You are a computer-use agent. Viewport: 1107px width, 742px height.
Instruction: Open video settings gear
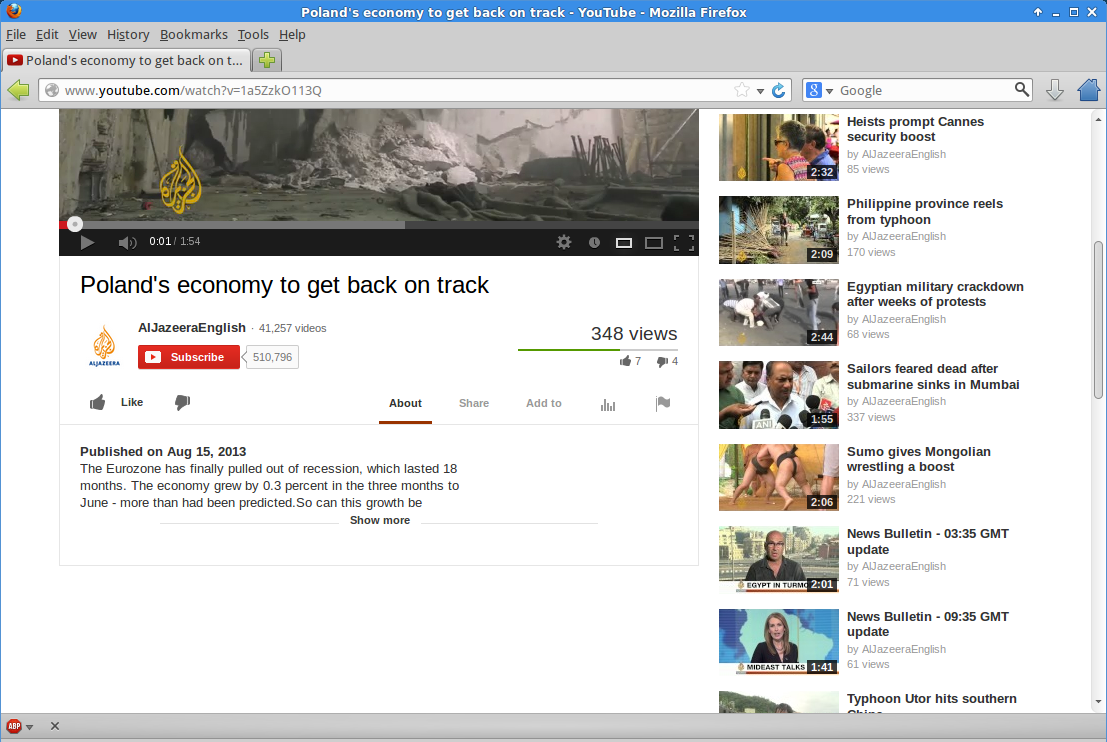(x=563, y=242)
